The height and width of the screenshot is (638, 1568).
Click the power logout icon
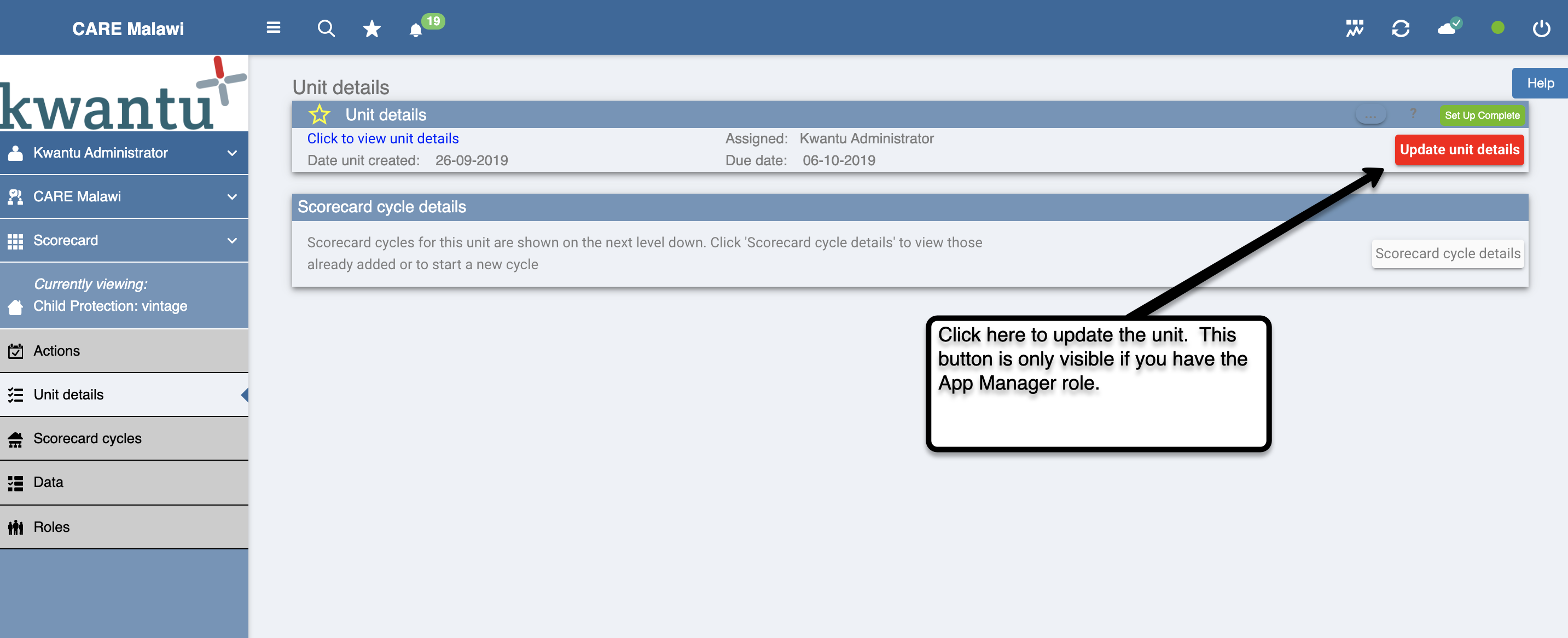[1541, 28]
